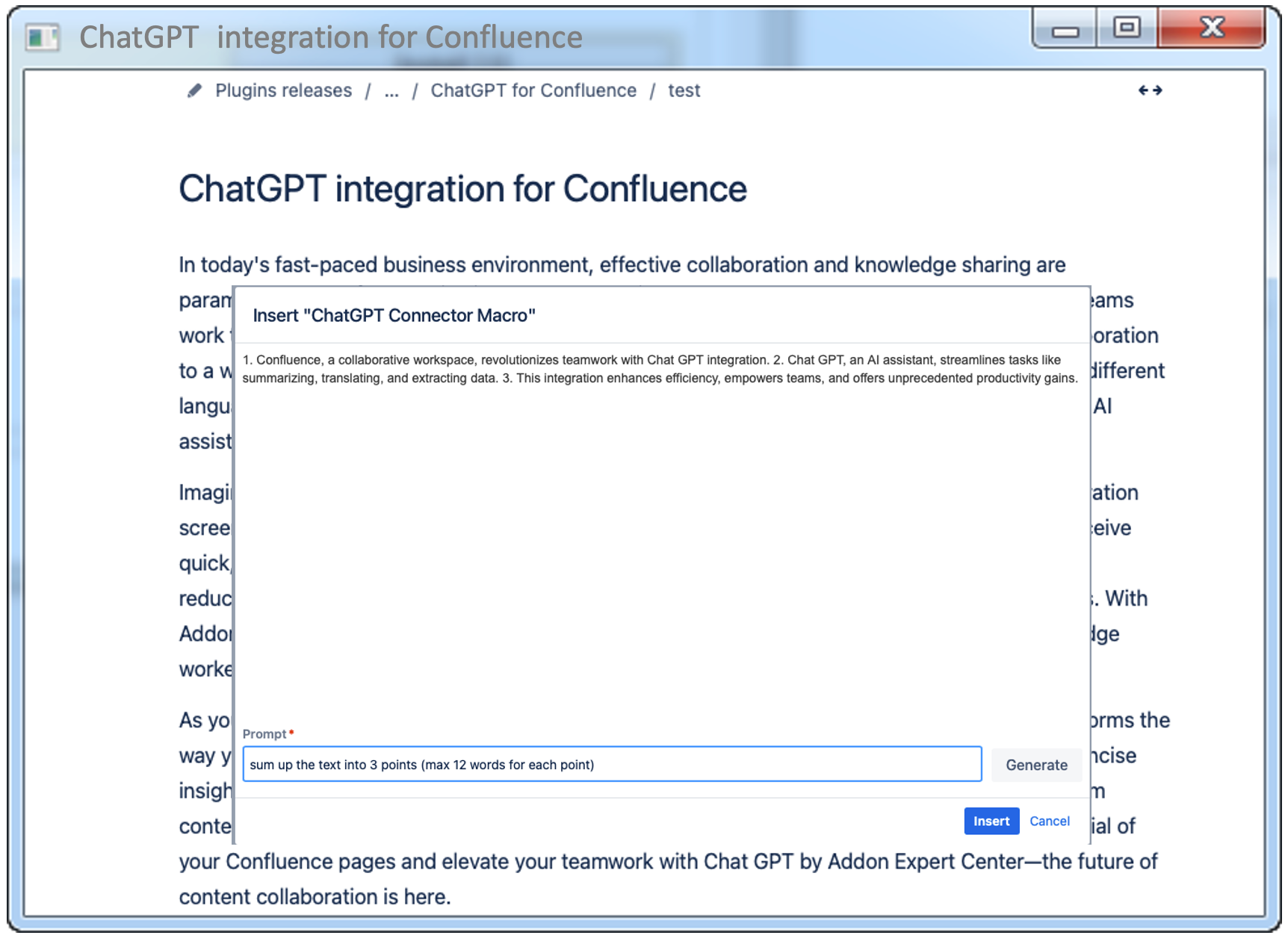Focus the Prompt input field
Screen dimensions: 1288x941
[612, 764]
